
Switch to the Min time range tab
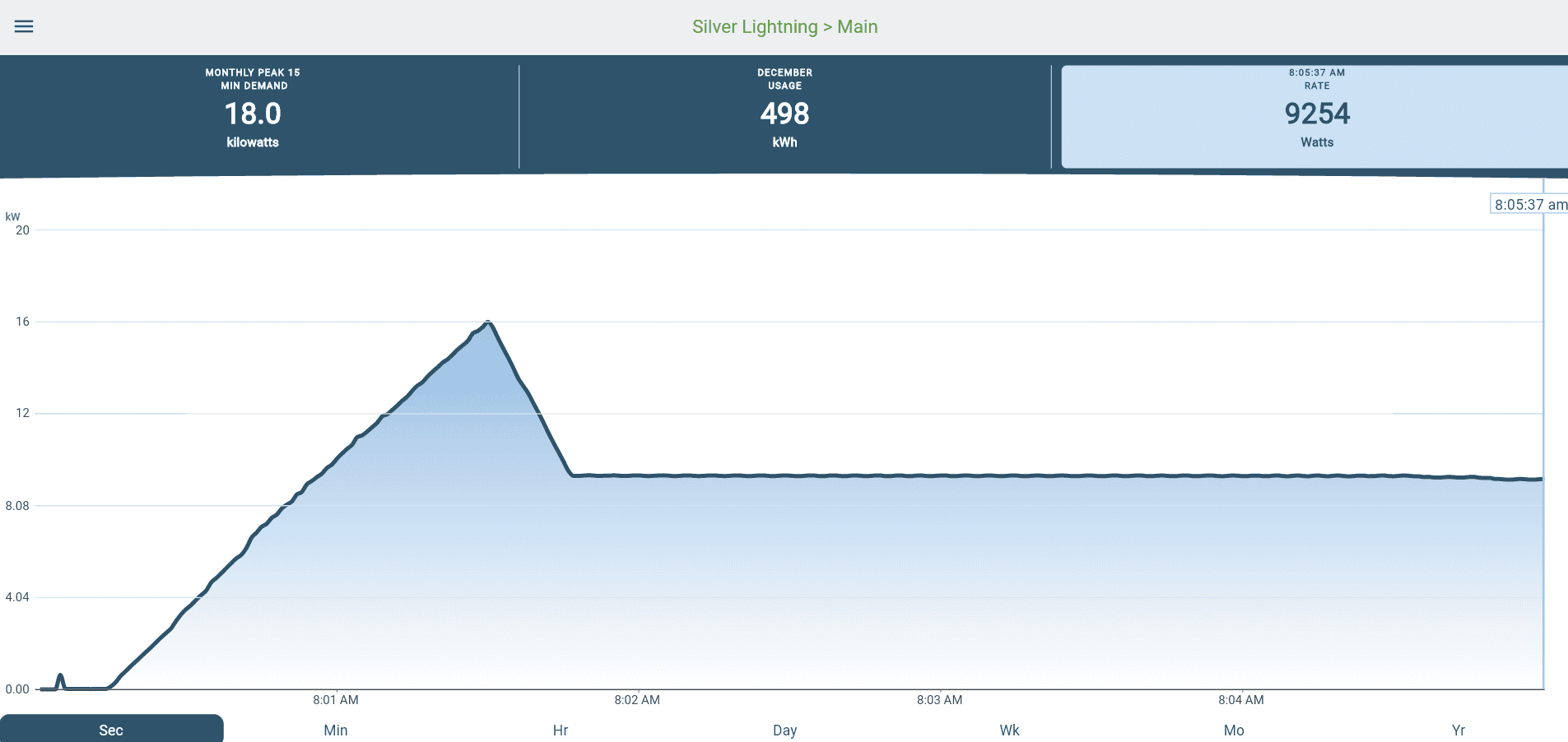[336, 730]
